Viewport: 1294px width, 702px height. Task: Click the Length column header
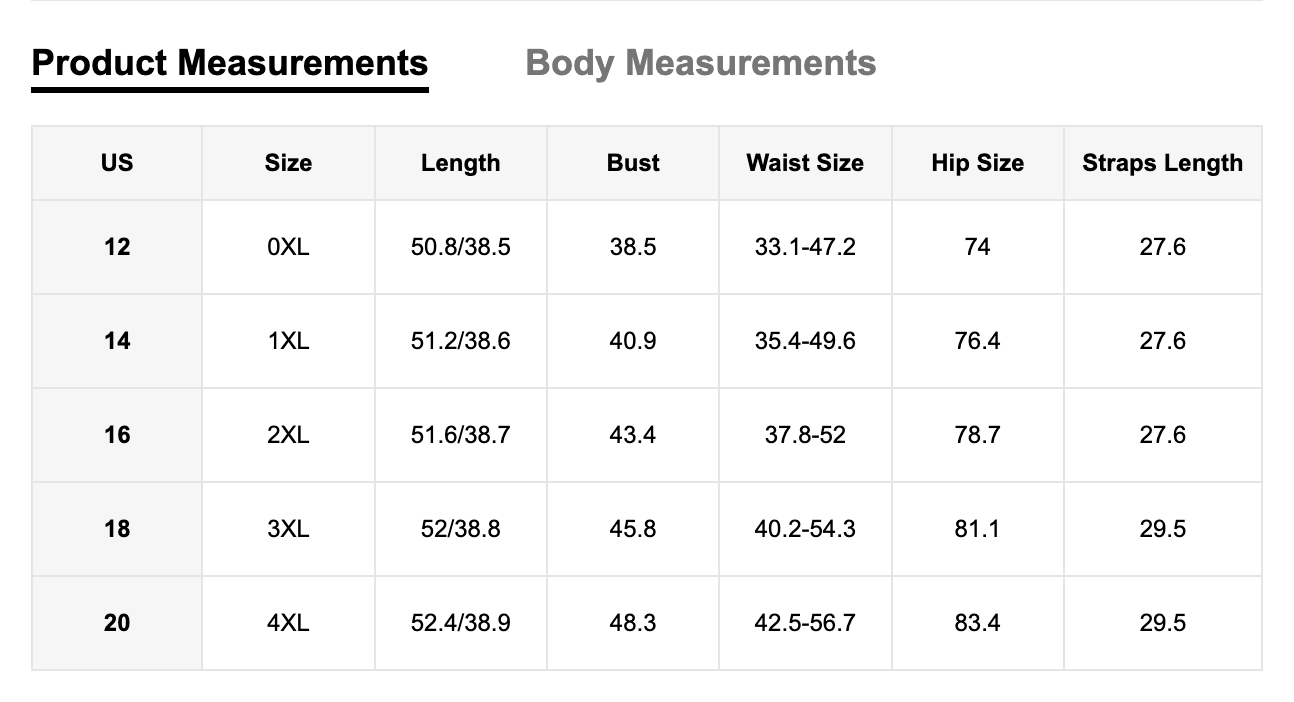coord(460,163)
